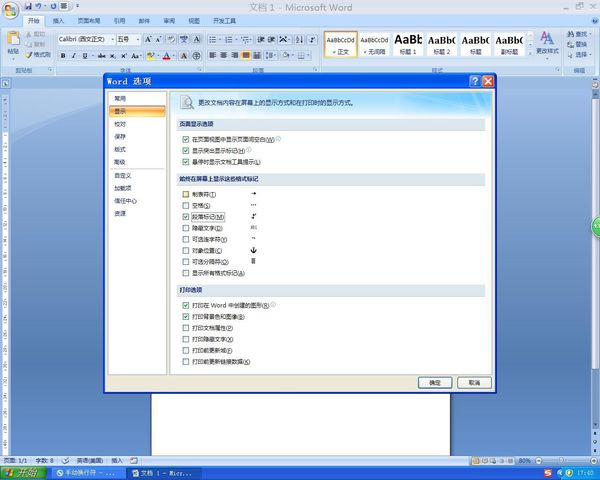Switch to the Page Layout ribbon tab
Image resolution: width=600 pixels, height=480 pixels.
coord(88,21)
